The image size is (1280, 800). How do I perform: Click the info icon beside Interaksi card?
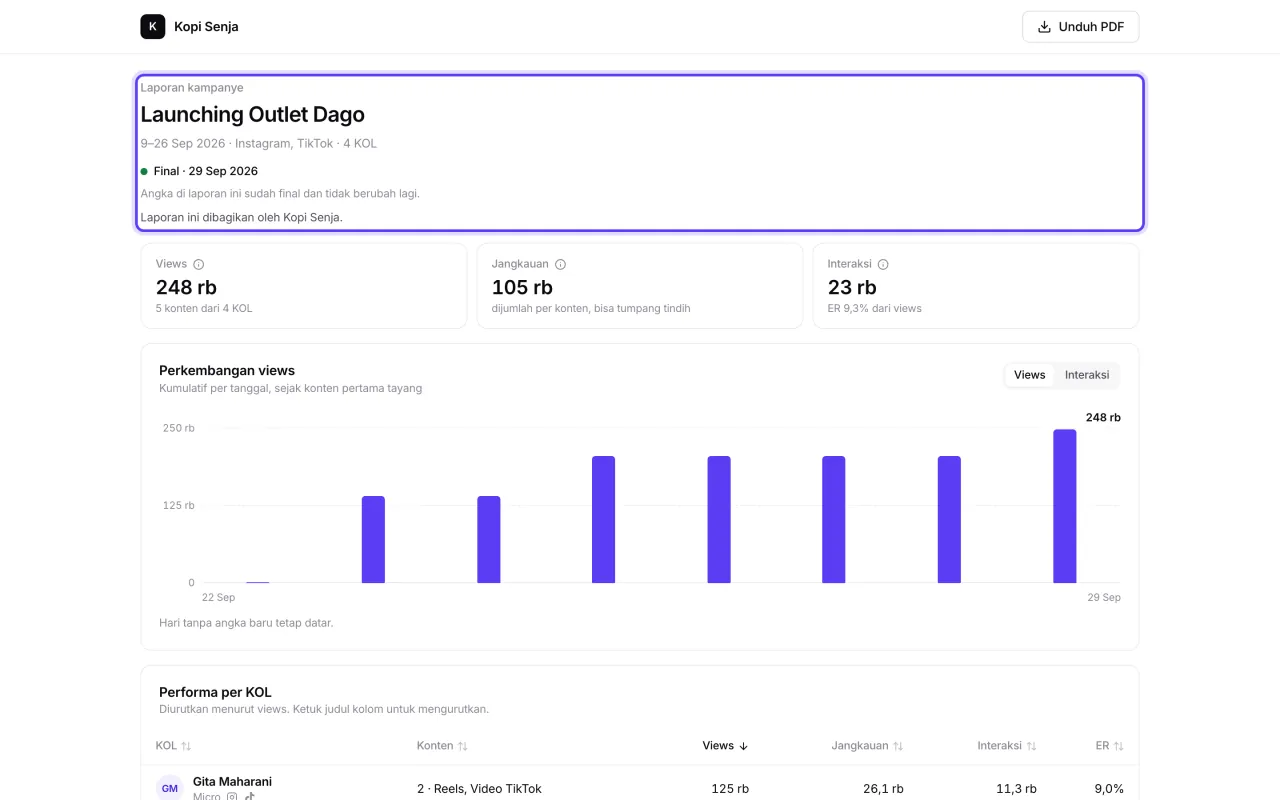coord(883,264)
